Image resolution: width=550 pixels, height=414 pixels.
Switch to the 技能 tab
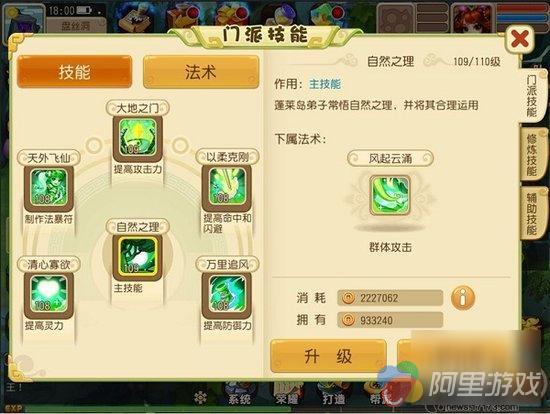(74, 72)
